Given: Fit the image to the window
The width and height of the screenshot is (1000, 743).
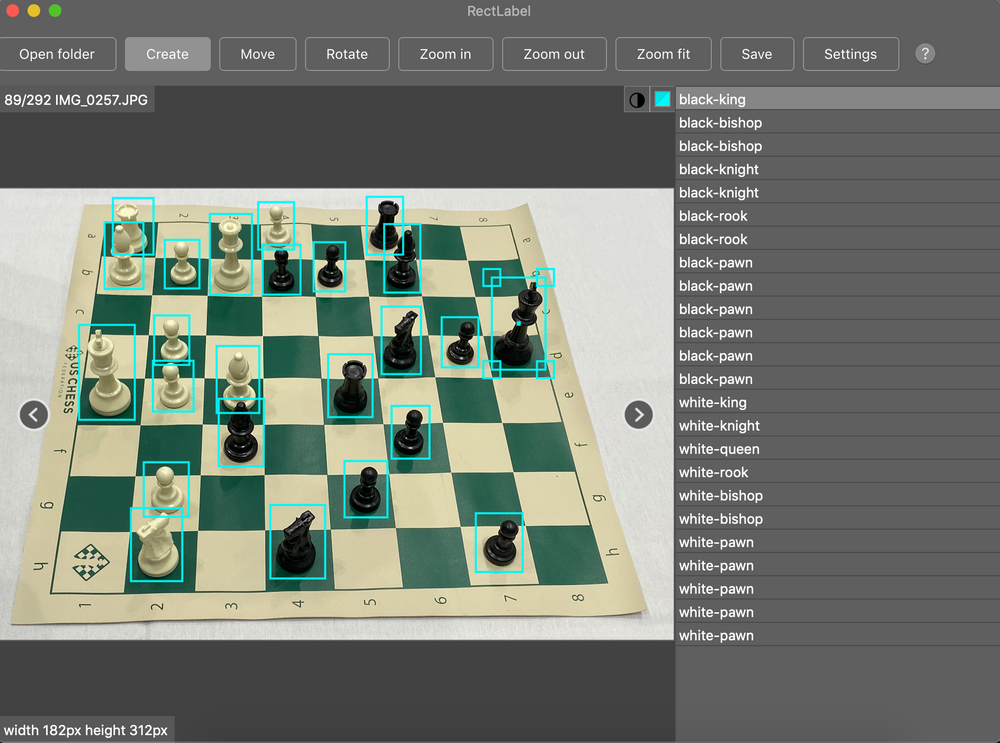Looking at the screenshot, I should (663, 53).
